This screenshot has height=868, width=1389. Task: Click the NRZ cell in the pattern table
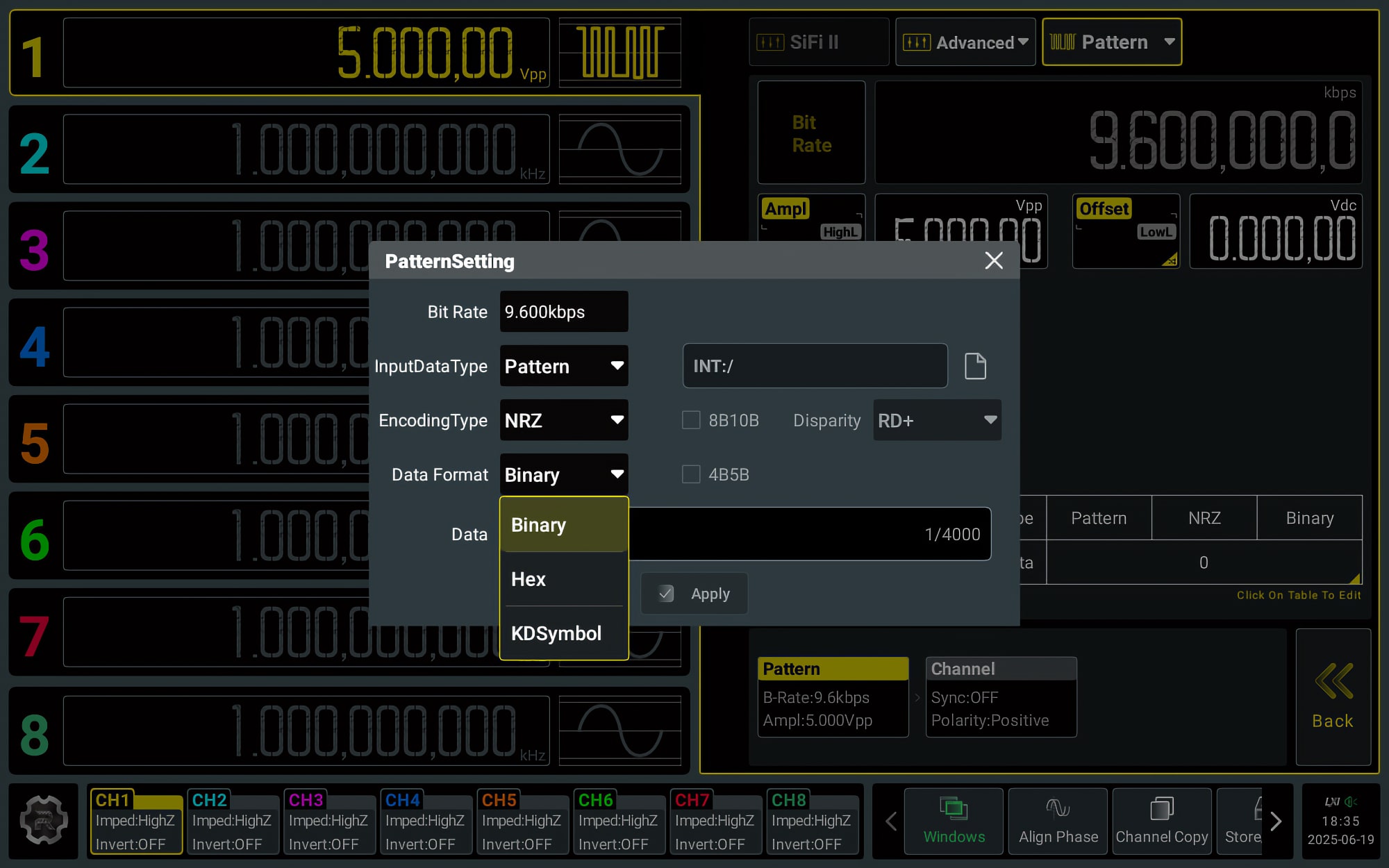(1204, 518)
